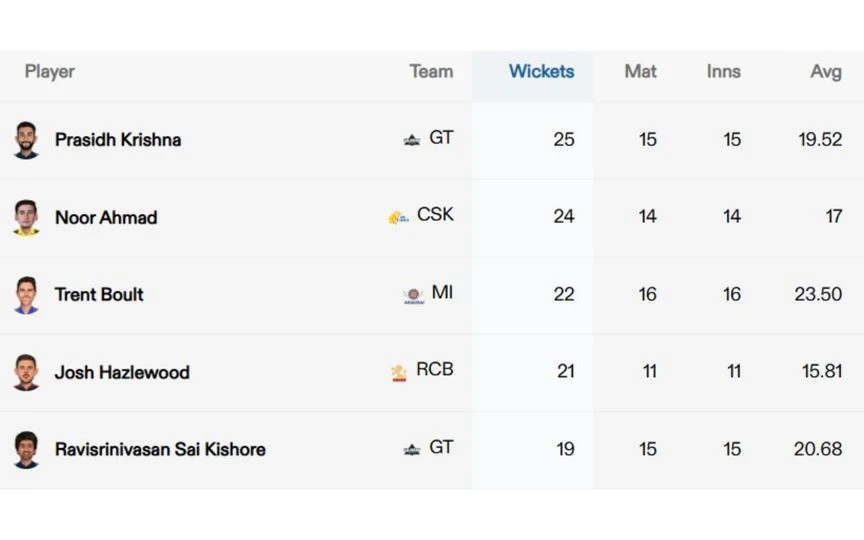Image resolution: width=864 pixels, height=540 pixels.
Task: Sort by the Avg column header
Action: 825,72
